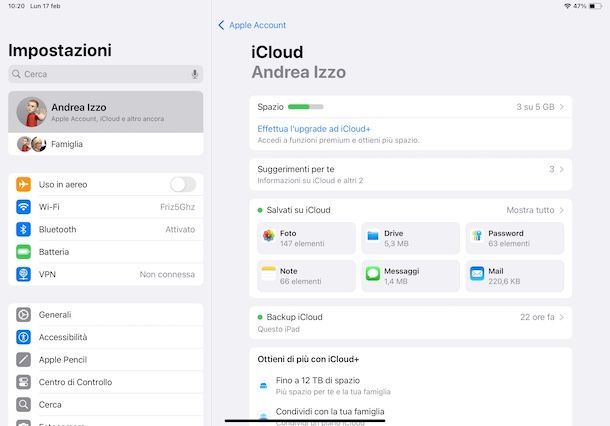Click the Password keys icon
The width and height of the screenshot is (610, 426).
477,235
